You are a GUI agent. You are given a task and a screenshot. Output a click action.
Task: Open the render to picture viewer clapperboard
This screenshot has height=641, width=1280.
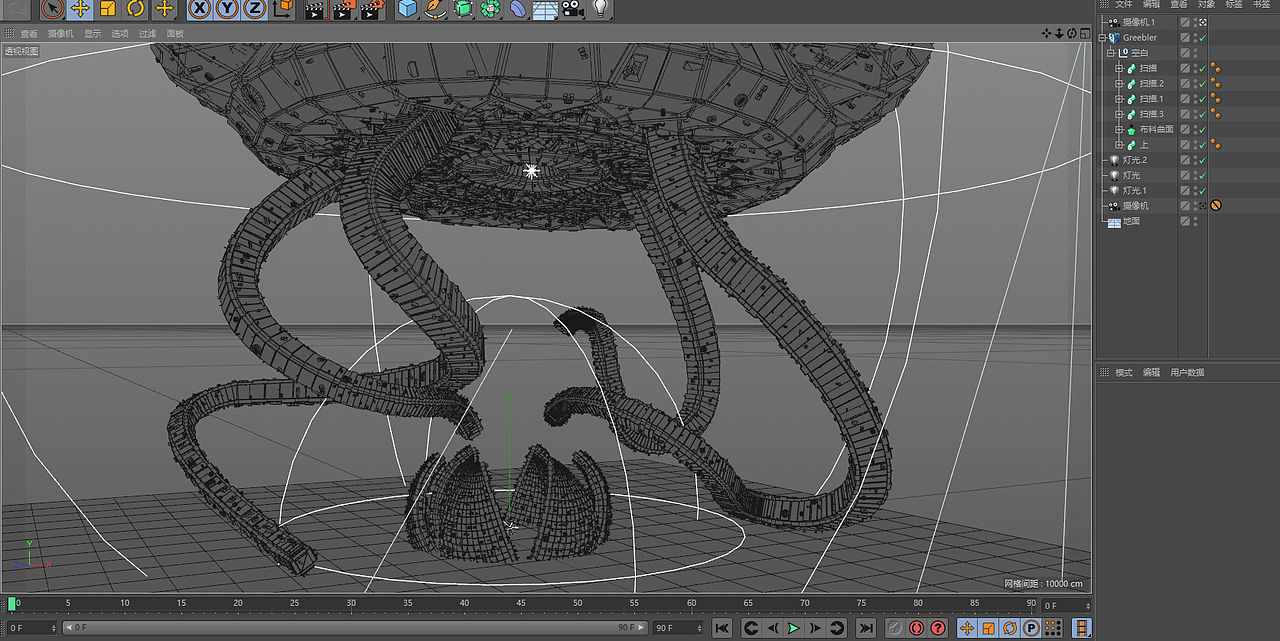343,9
